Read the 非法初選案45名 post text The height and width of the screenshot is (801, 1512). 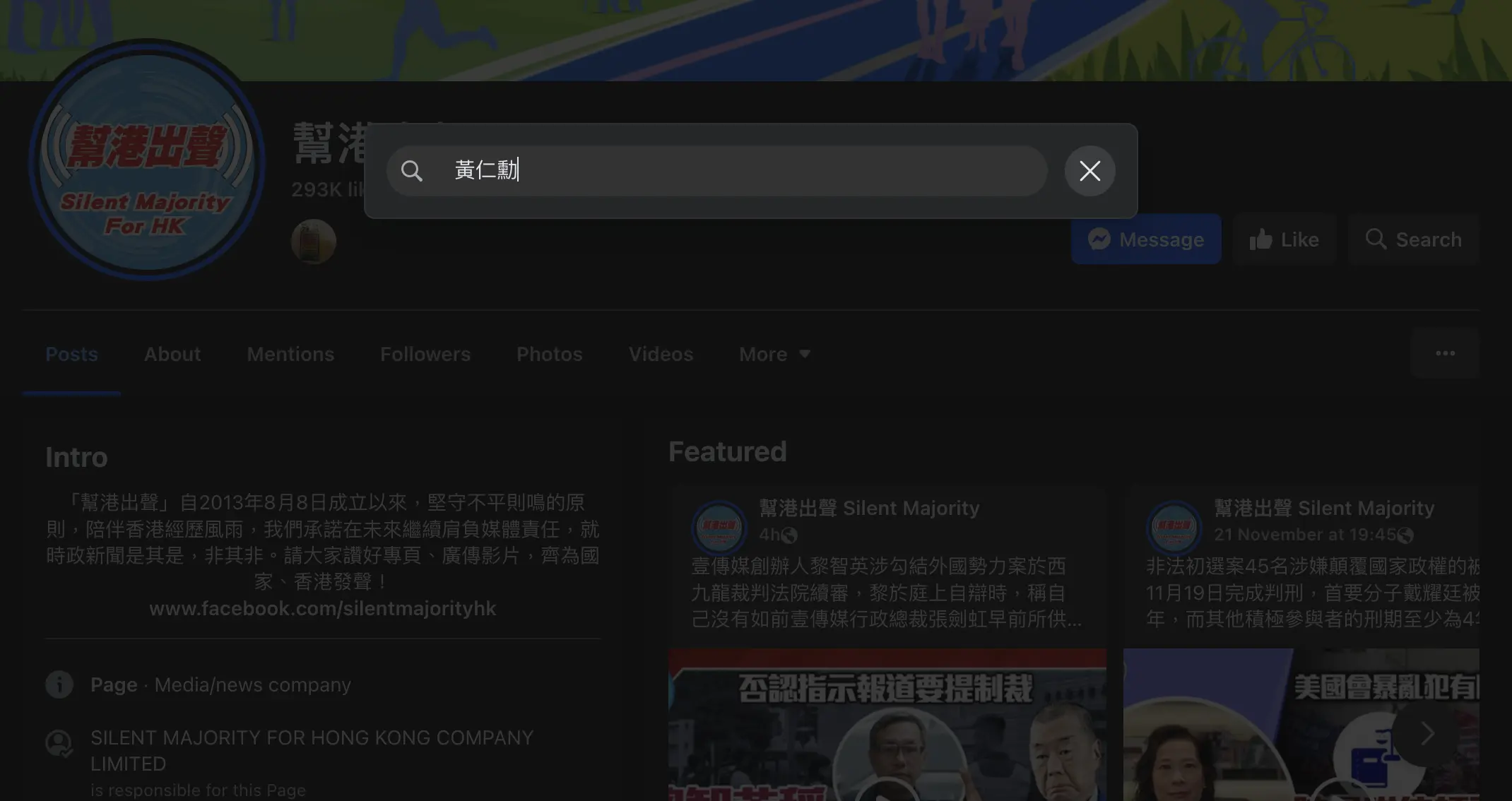click(1313, 592)
